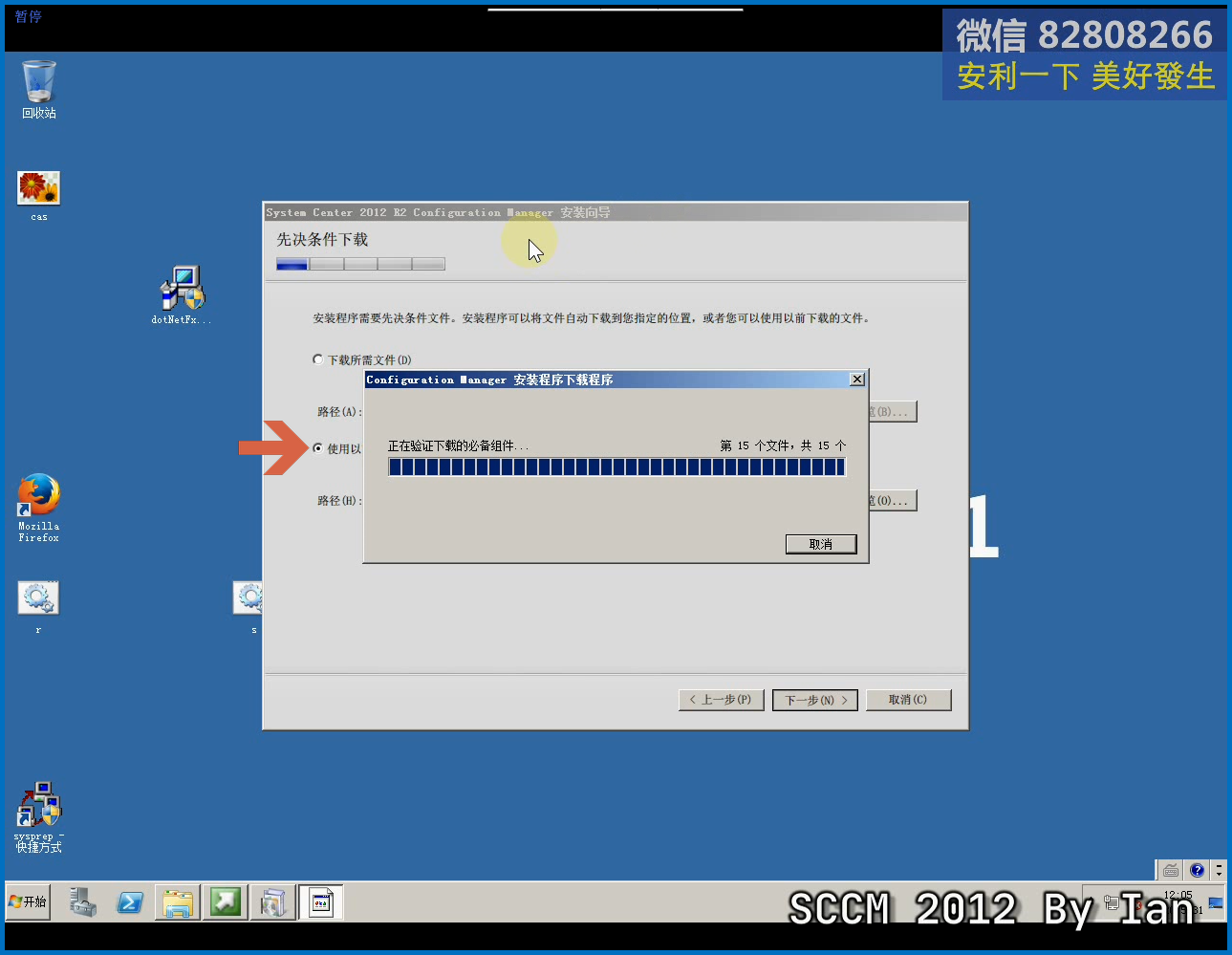Expand the language bar options arrow

[x=1219, y=870]
